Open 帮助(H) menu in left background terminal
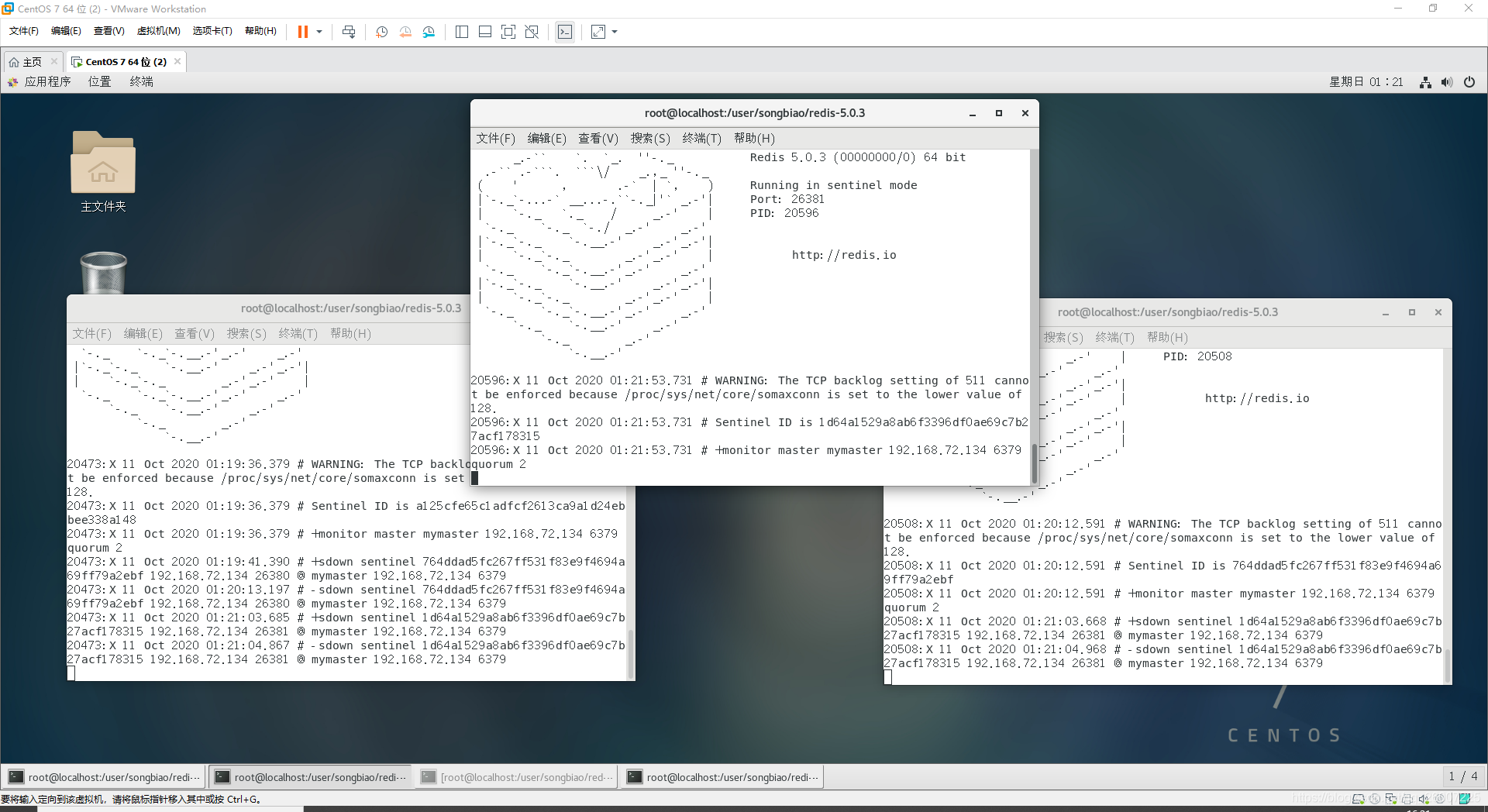The image size is (1488, 812). pos(350,334)
